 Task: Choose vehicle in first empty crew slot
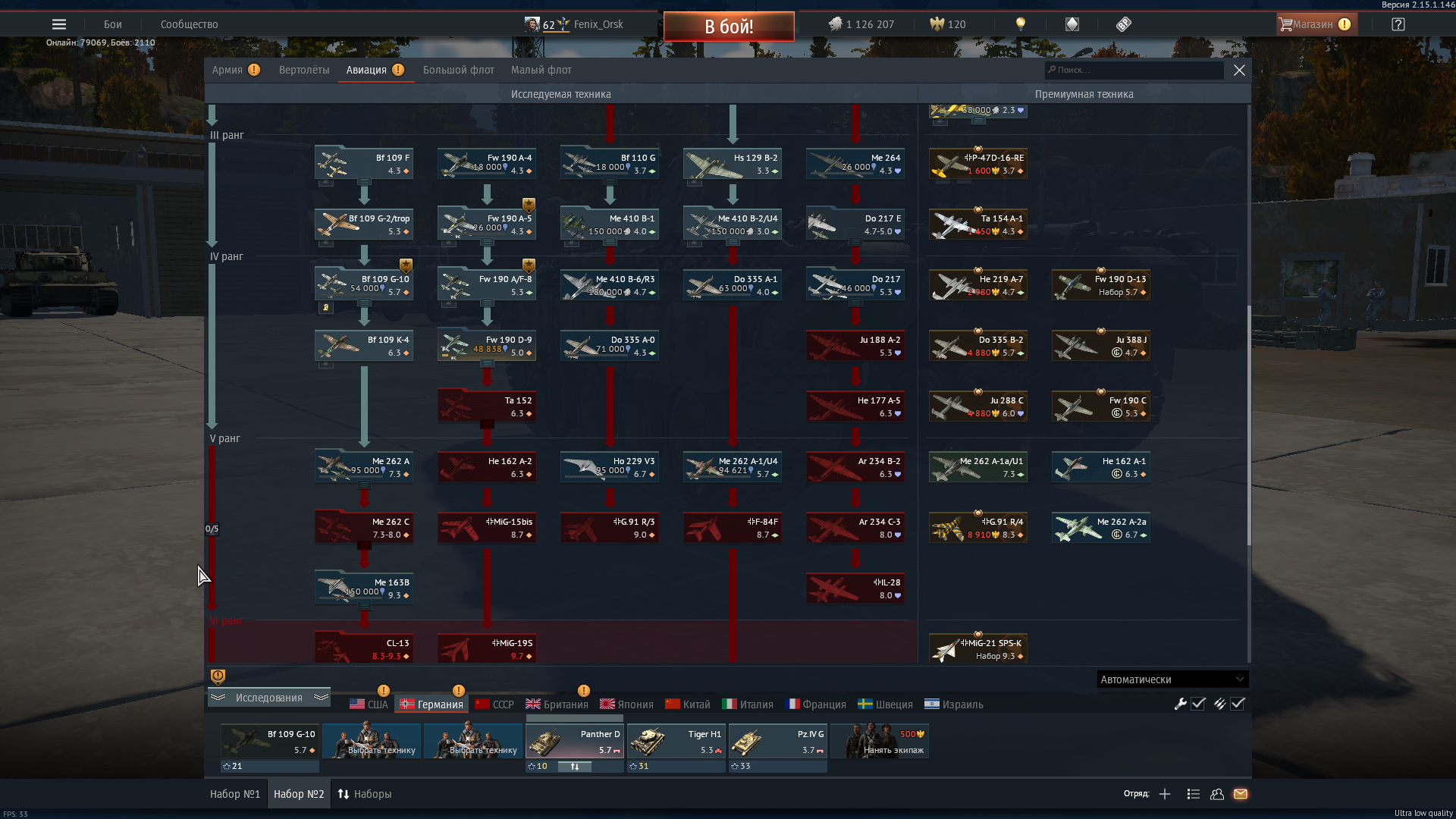tap(372, 742)
